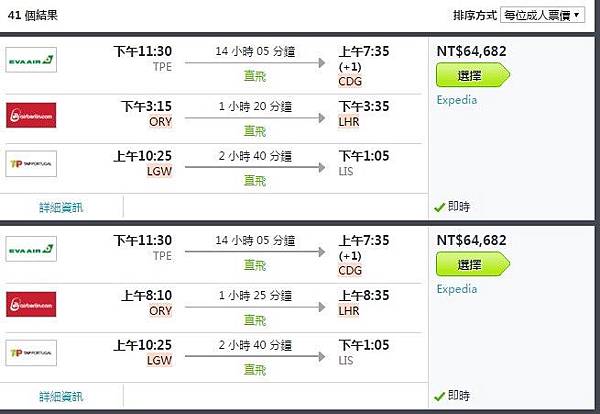The height and width of the screenshot is (414, 600).
Task: Click green checkmark beside second 即時 label
Action: point(440,396)
